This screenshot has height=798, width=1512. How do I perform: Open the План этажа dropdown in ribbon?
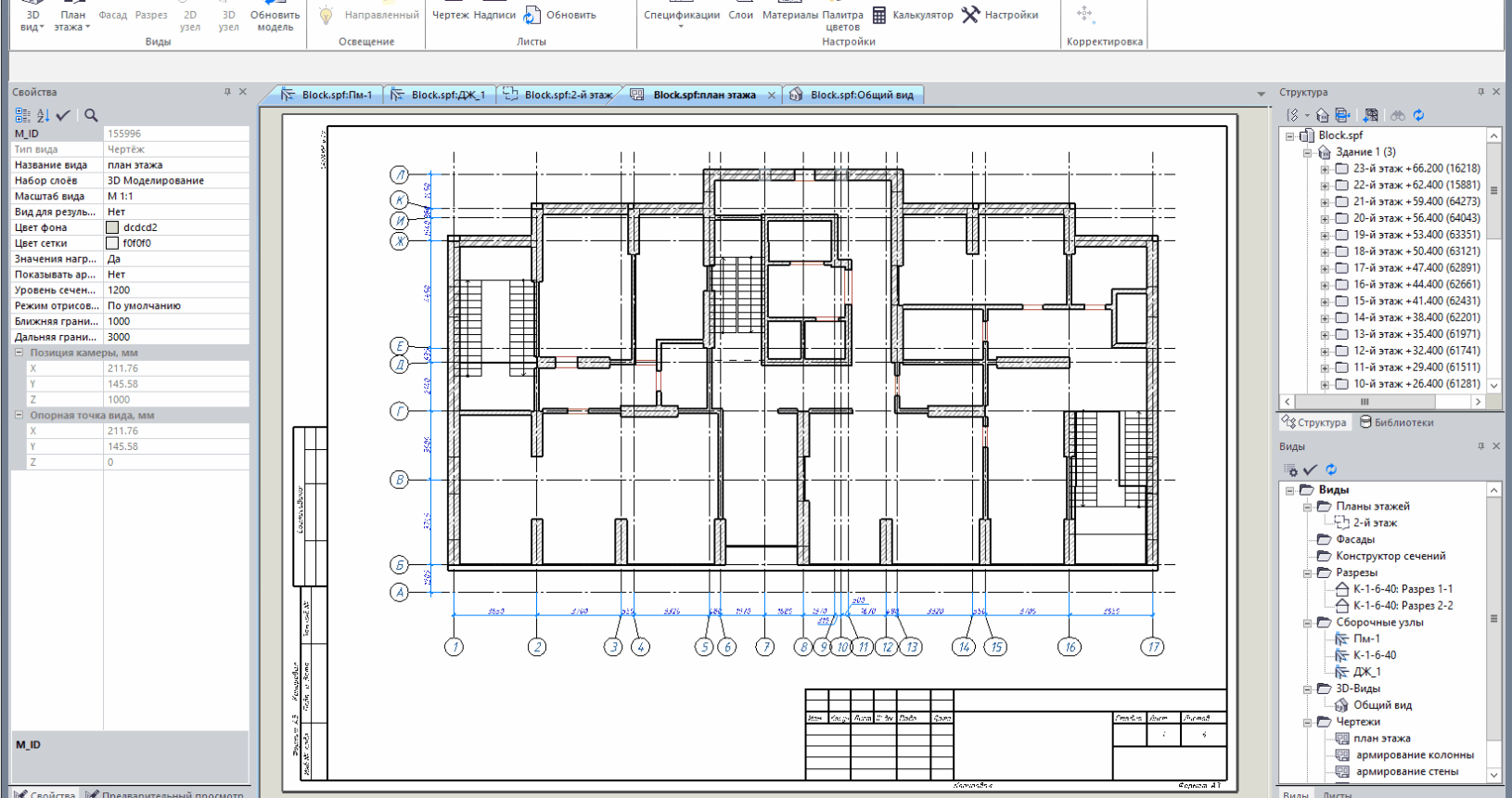pos(73,20)
